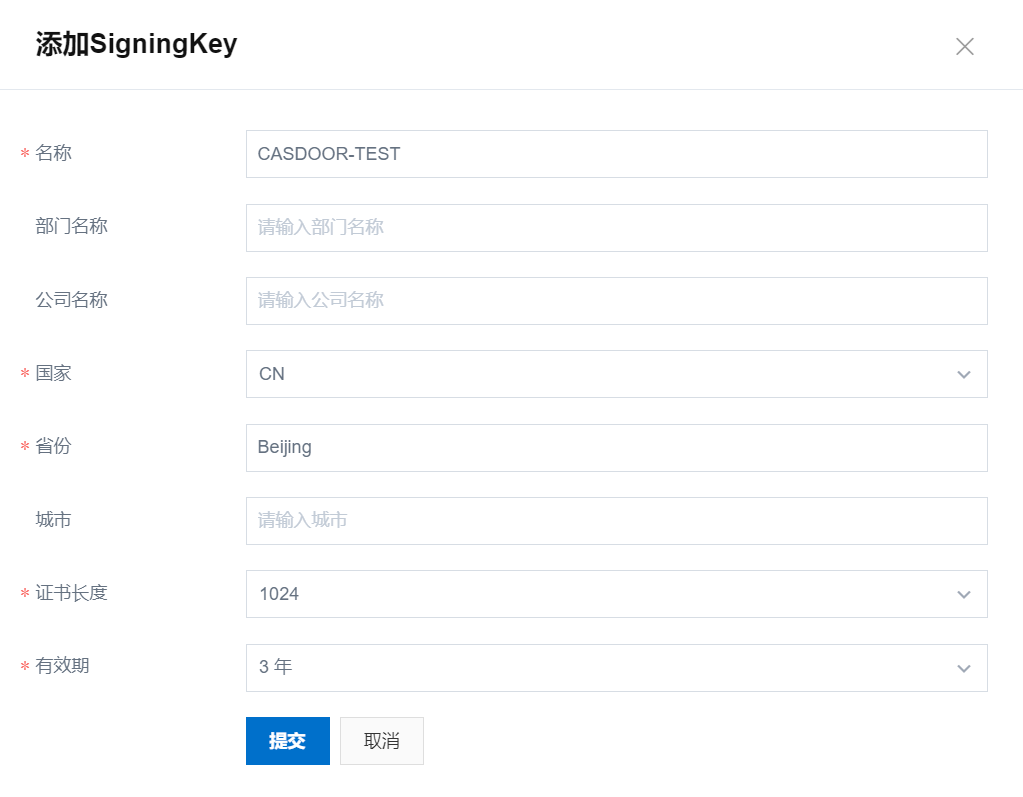Click the X icon at dialog top right
This screenshot has width=1023, height=797.
(963, 46)
